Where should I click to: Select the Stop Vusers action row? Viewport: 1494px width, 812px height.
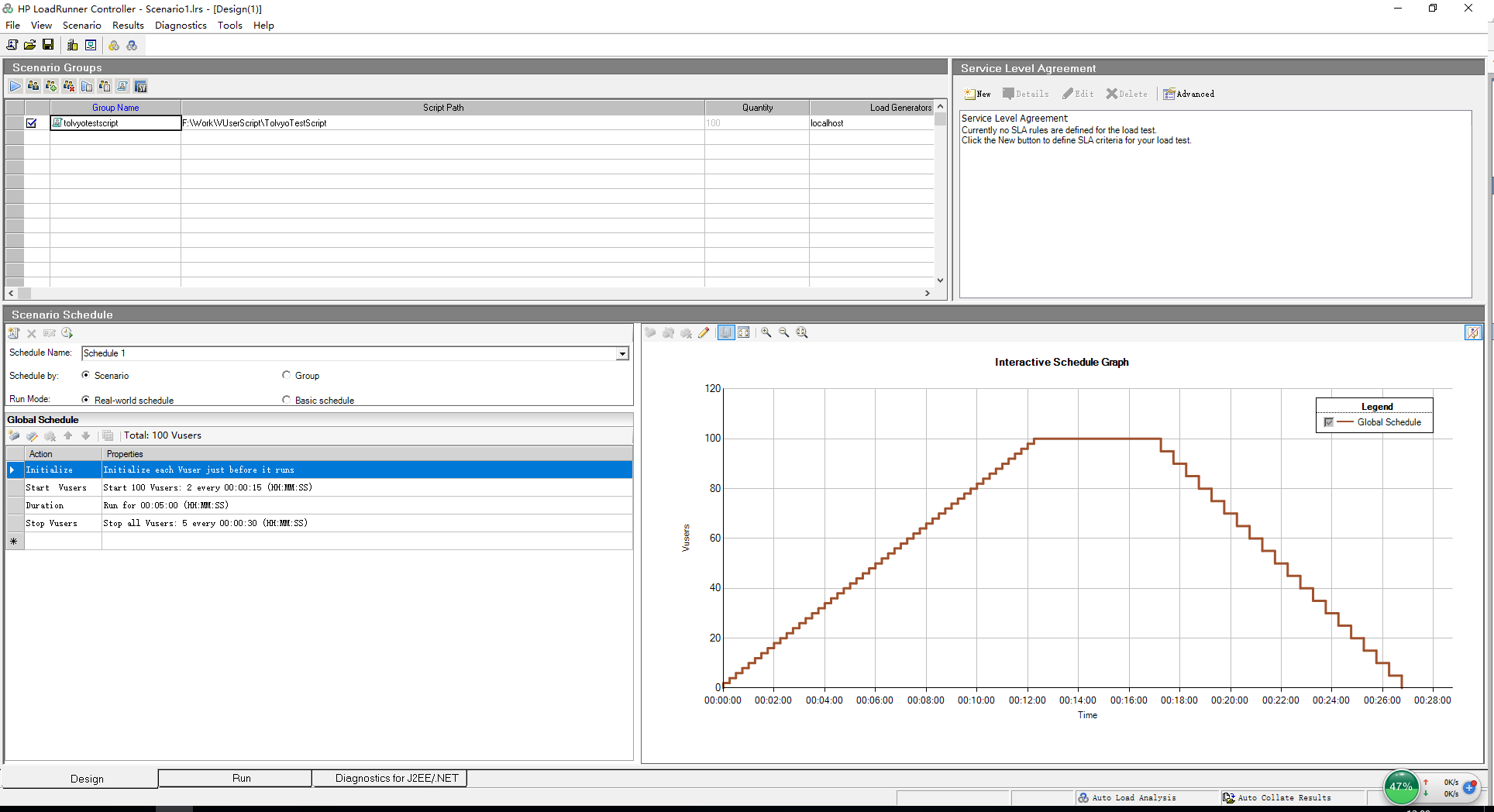pyautogui.click(x=320, y=523)
